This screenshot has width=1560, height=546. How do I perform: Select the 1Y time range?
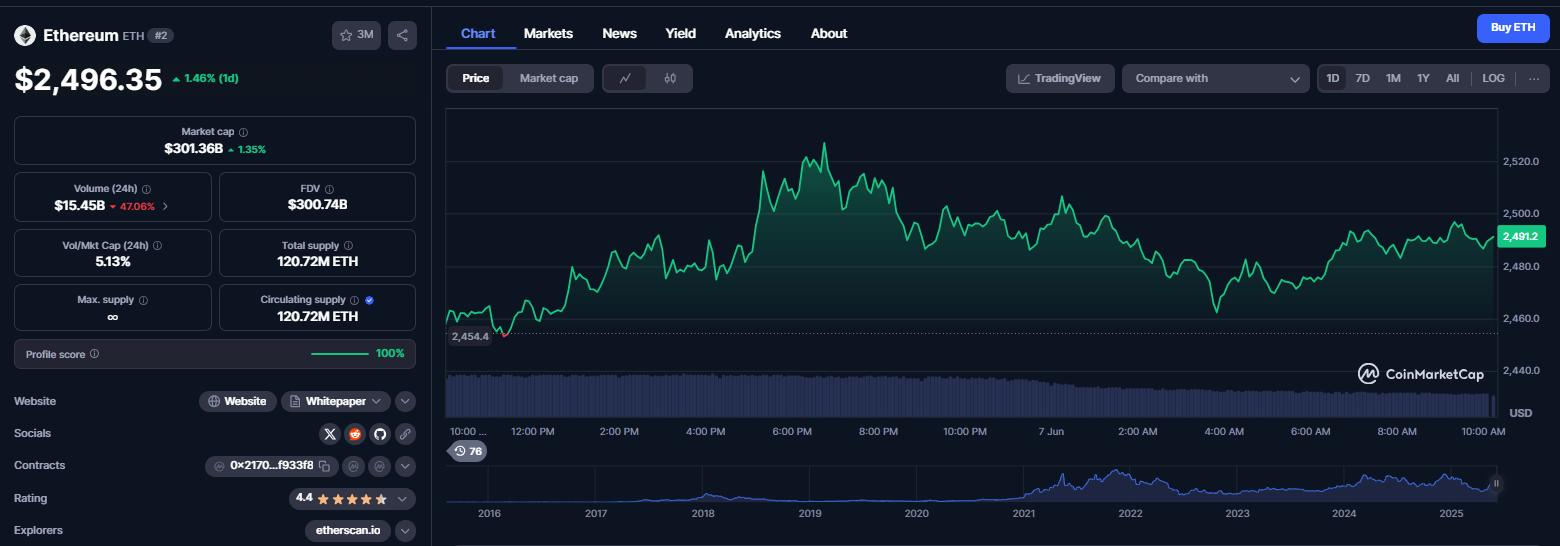1423,78
